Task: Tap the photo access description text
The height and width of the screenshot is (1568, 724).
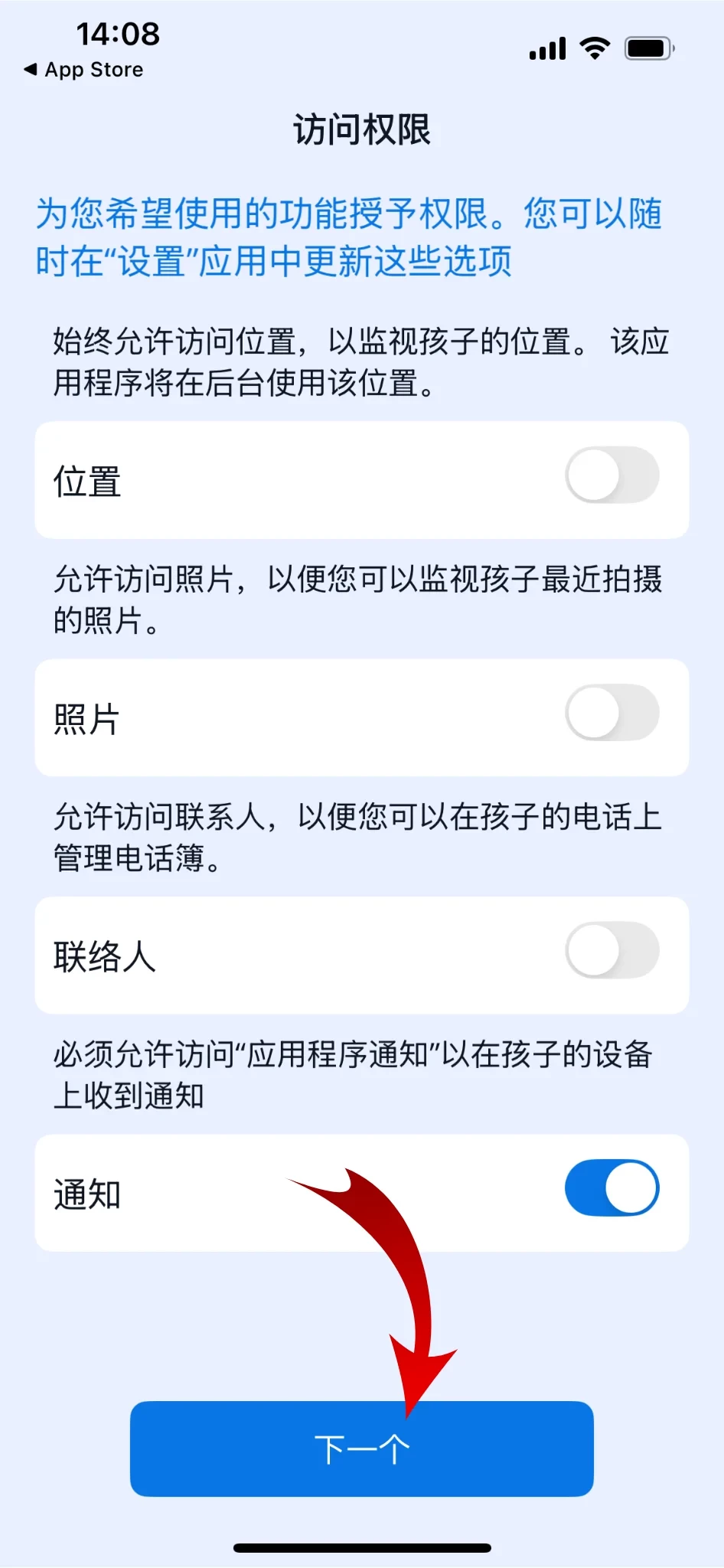Action: click(x=357, y=599)
